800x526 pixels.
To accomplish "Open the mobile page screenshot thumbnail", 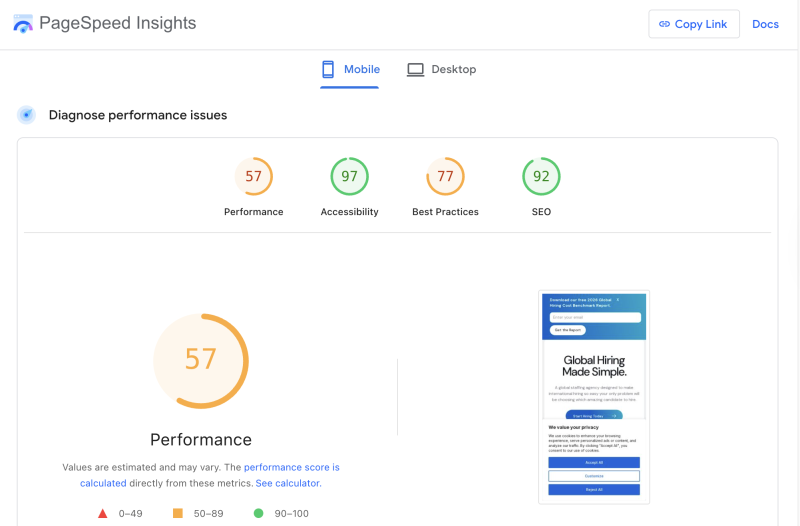I will click(x=594, y=397).
